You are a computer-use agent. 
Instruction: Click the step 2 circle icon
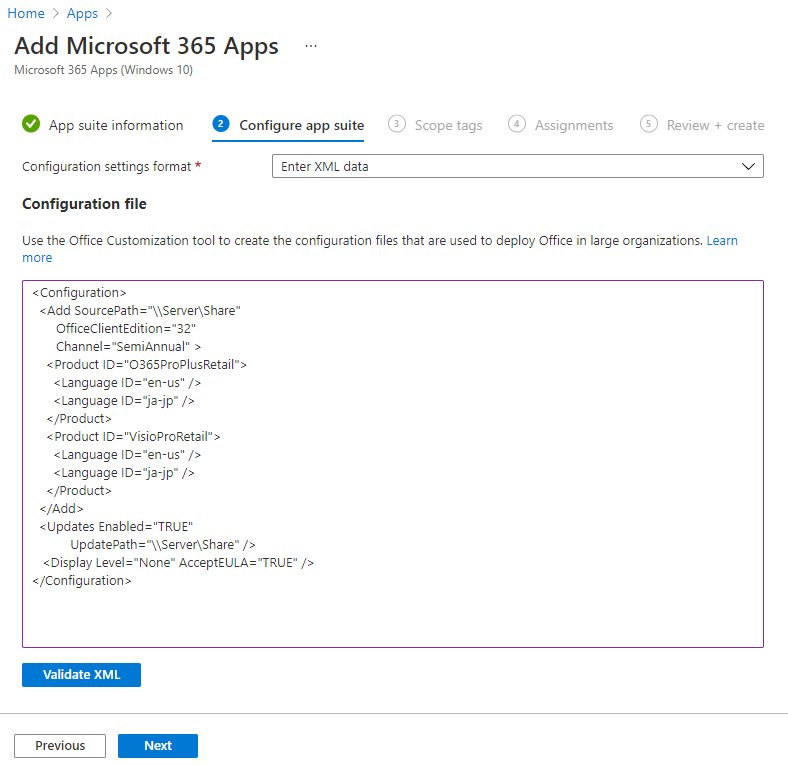tap(221, 124)
